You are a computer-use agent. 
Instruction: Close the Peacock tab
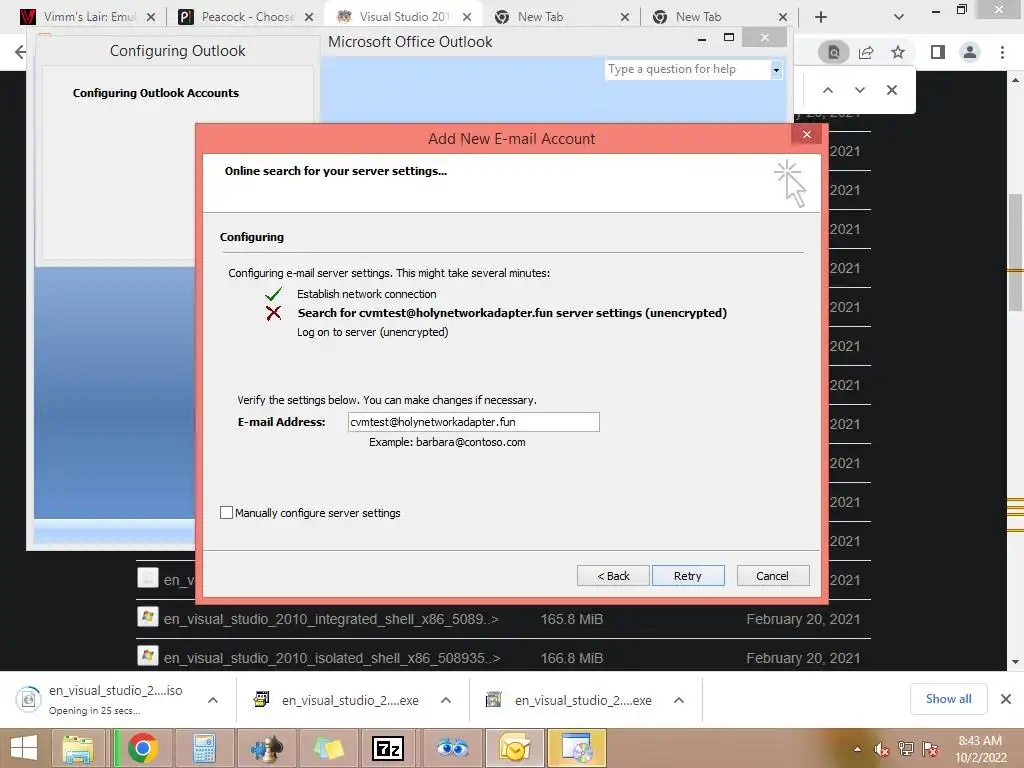(x=309, y=17)
